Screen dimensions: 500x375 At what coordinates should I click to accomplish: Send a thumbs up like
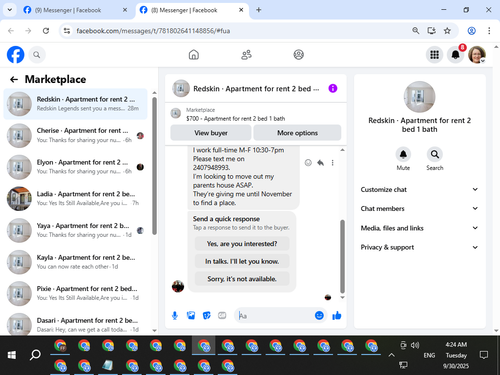337,315
